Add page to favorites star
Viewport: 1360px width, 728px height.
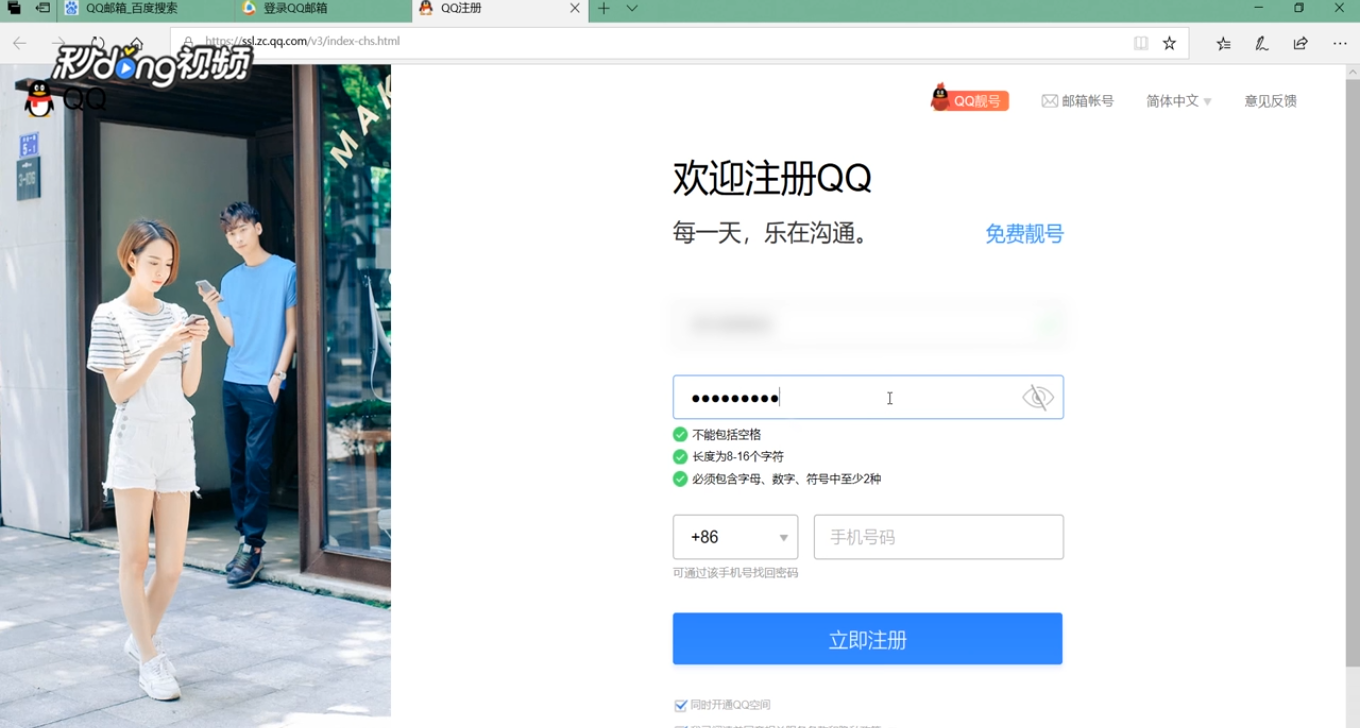click(x=1169, y=43)
